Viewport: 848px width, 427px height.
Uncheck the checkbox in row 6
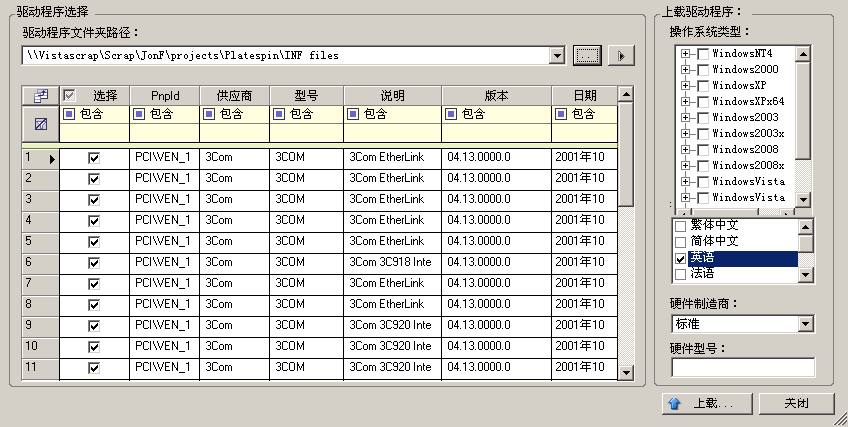(x=94, y=263)
